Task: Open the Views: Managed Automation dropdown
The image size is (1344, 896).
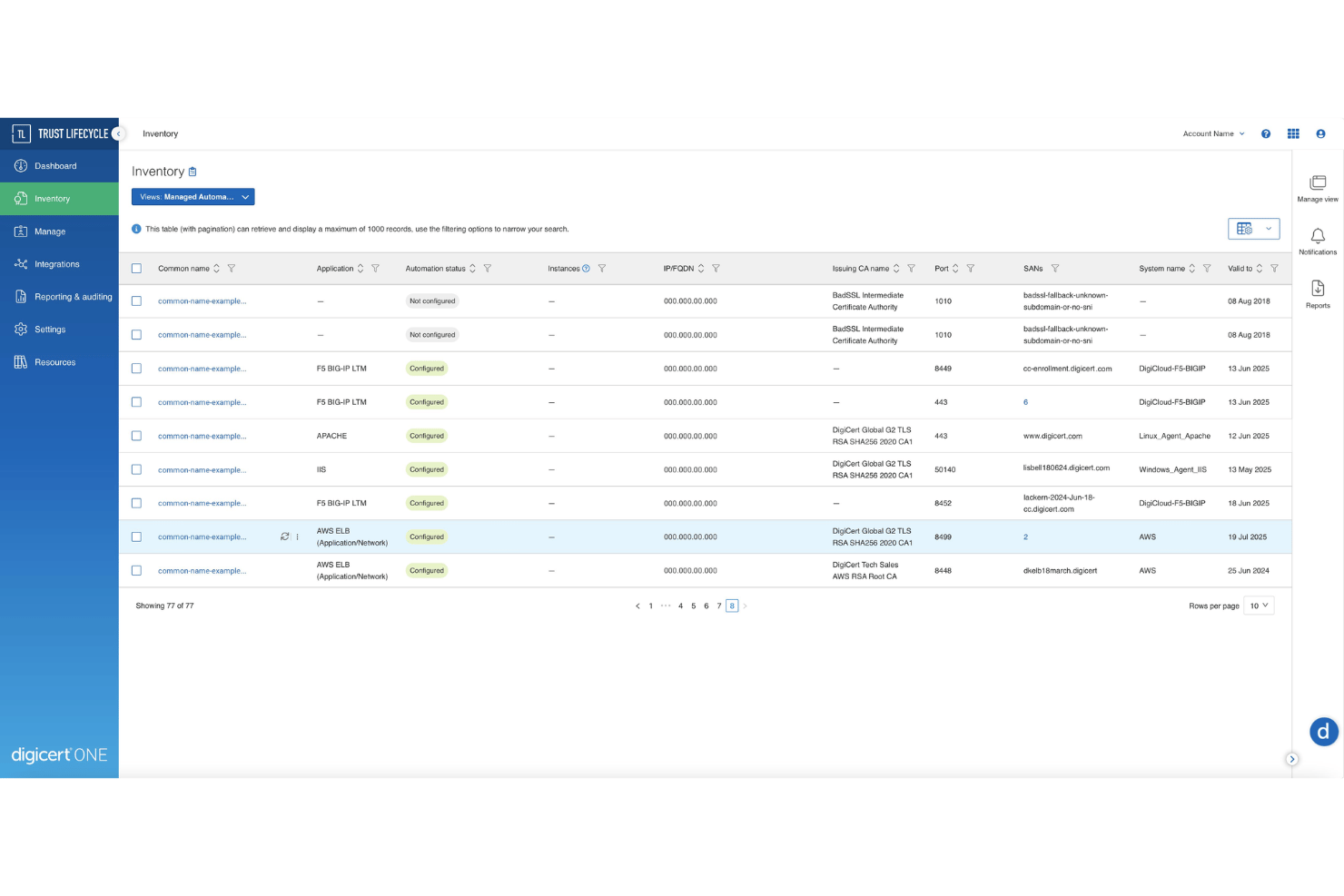Action: [x=193, y=197]
